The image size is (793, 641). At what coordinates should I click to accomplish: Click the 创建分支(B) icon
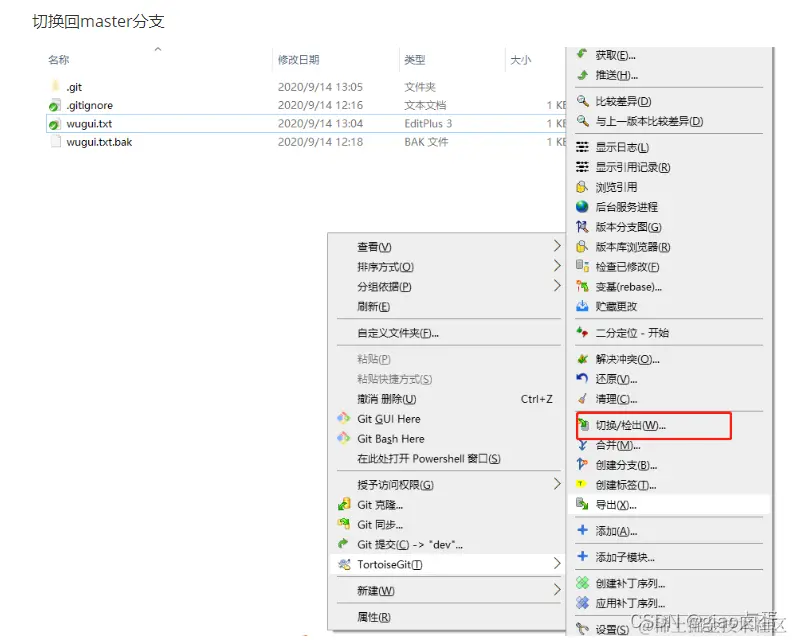582,464
